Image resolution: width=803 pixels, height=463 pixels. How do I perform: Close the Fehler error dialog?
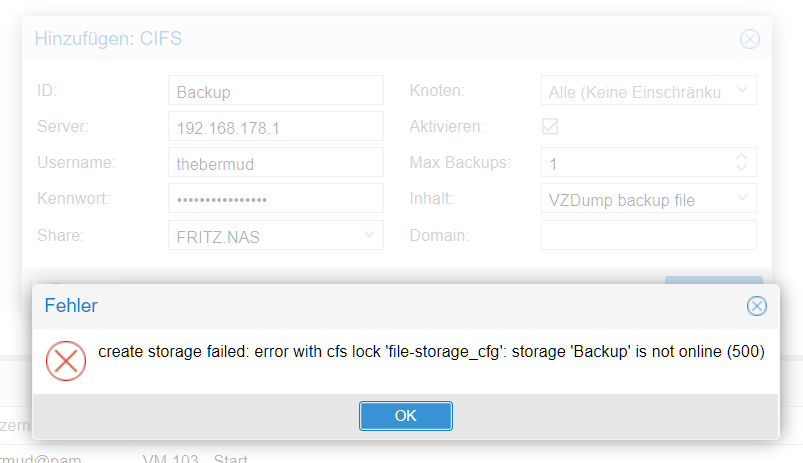point(756,306)
